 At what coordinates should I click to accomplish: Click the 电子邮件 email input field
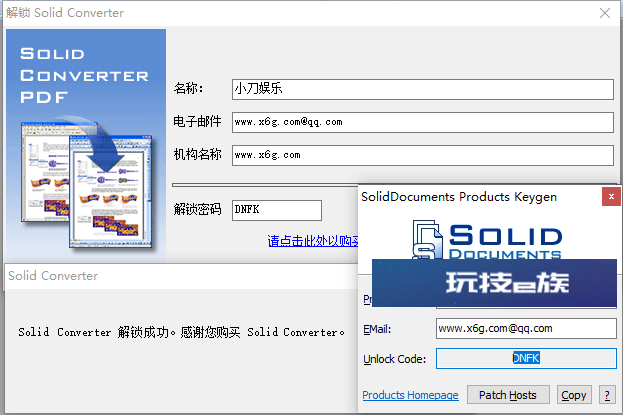pyautogui.click(x=423, y=122)
